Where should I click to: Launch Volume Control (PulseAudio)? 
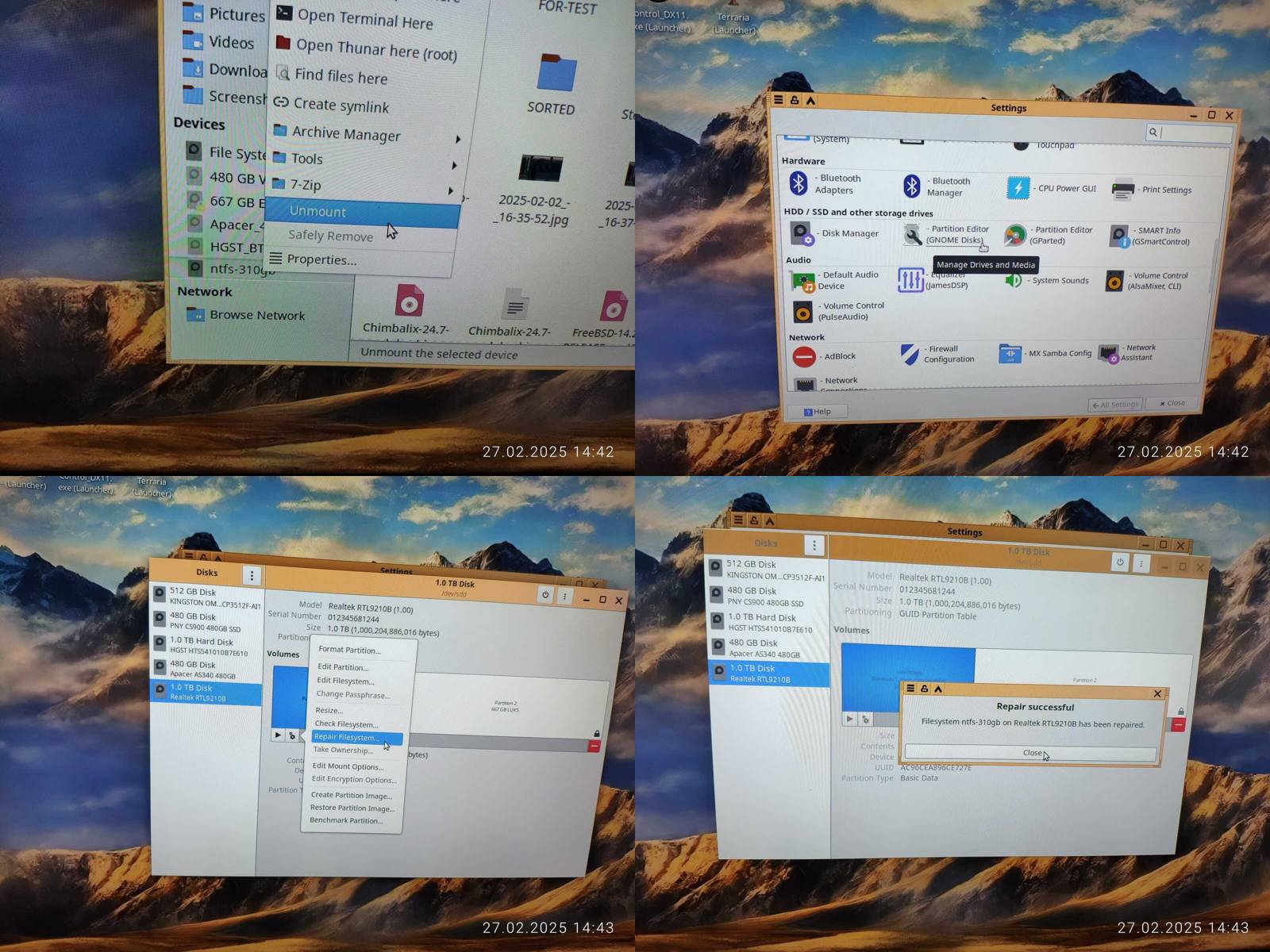pyautogui.click(x=839, y=311)
